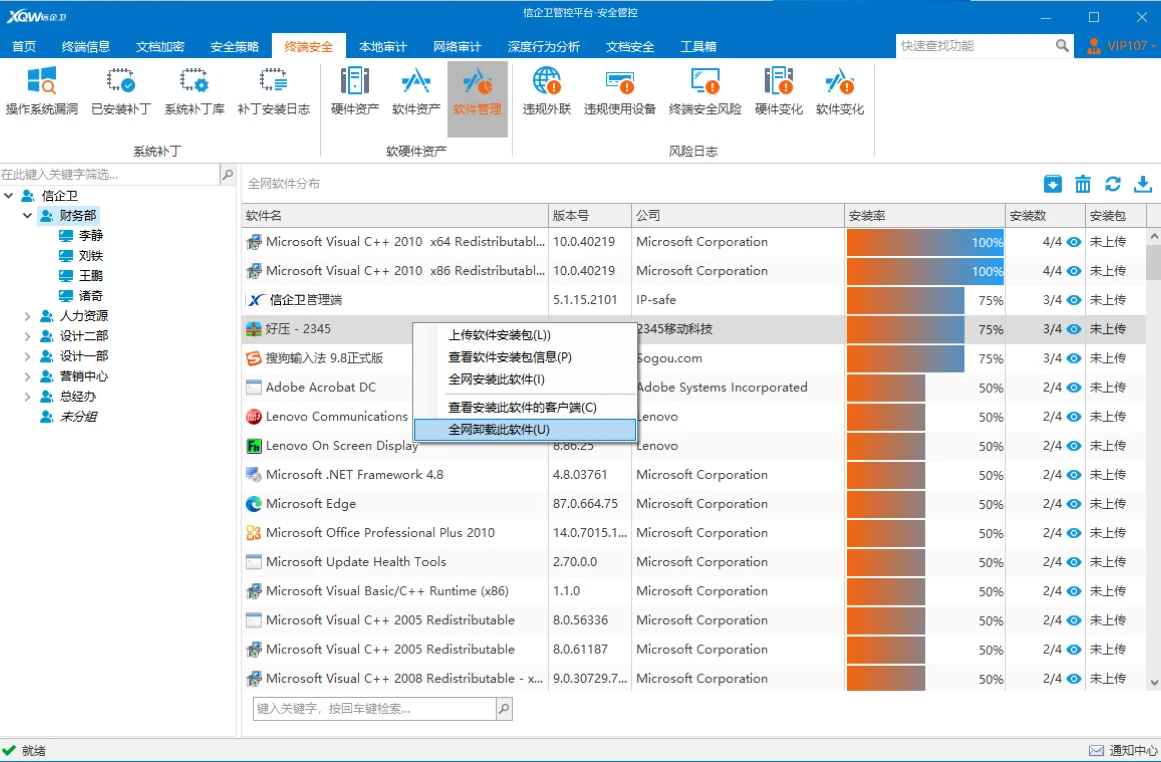Choose 查看软件安装包信息(P) in the context menu
Viewport: 1161px width, 762px height.
524,357
